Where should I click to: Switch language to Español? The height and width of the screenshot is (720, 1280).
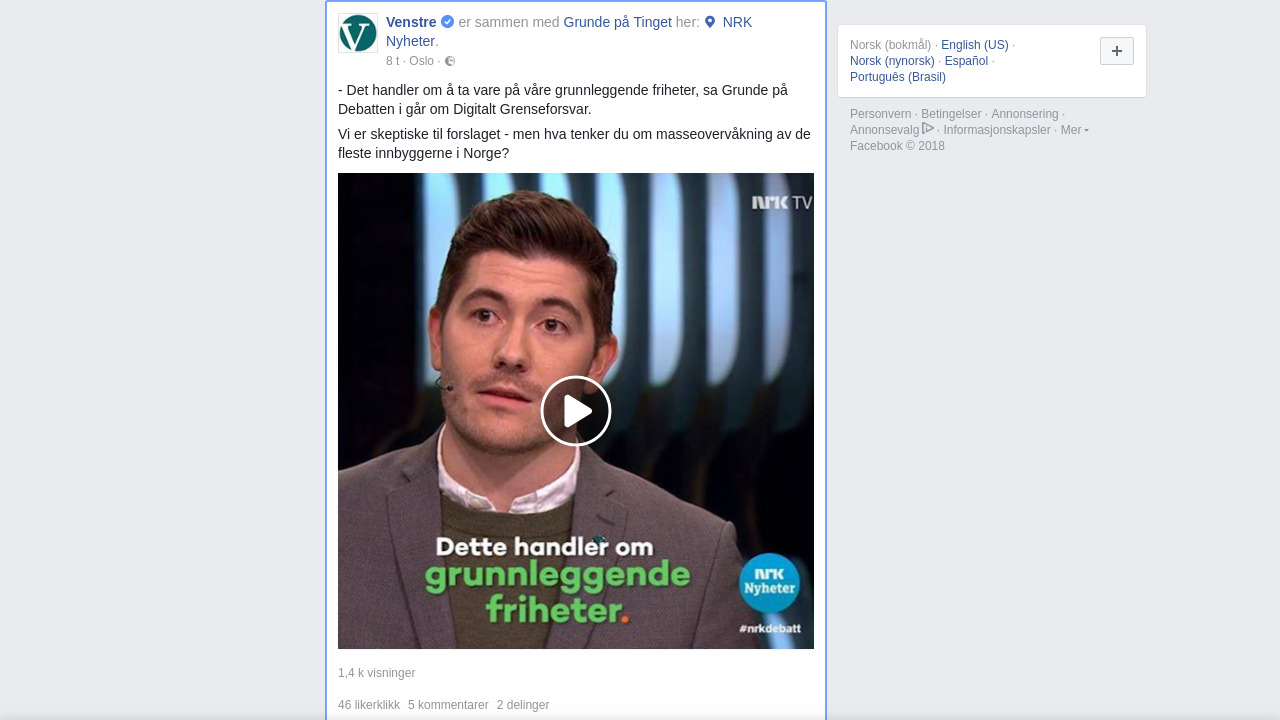click(966, 61)
